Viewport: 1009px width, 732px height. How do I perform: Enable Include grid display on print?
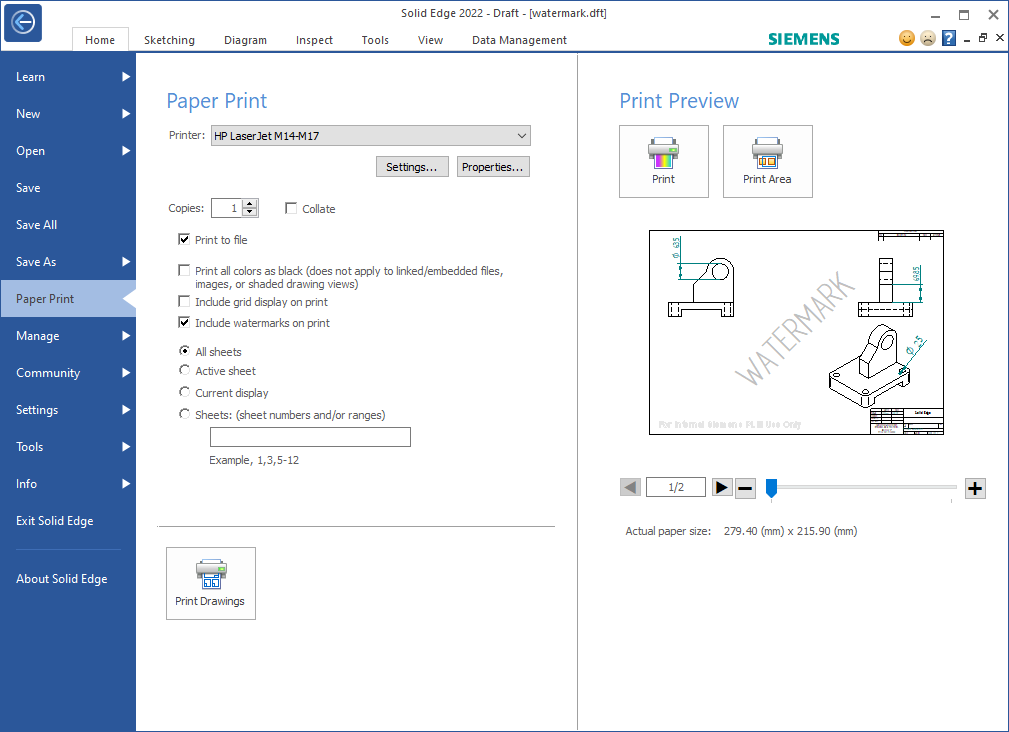click(x=184, y=301)
